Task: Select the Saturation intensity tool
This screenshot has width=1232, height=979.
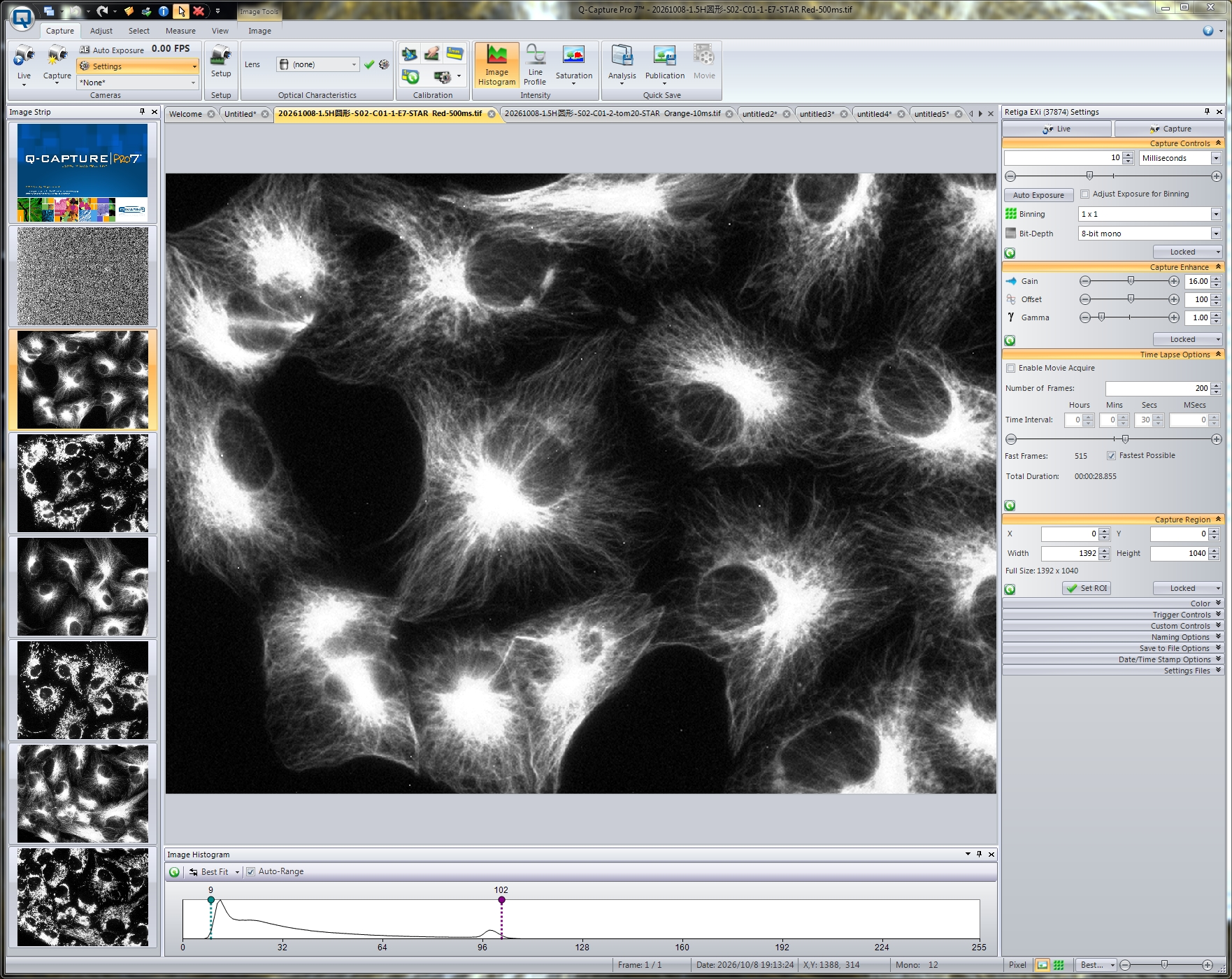Action: (x=574, y=65)
